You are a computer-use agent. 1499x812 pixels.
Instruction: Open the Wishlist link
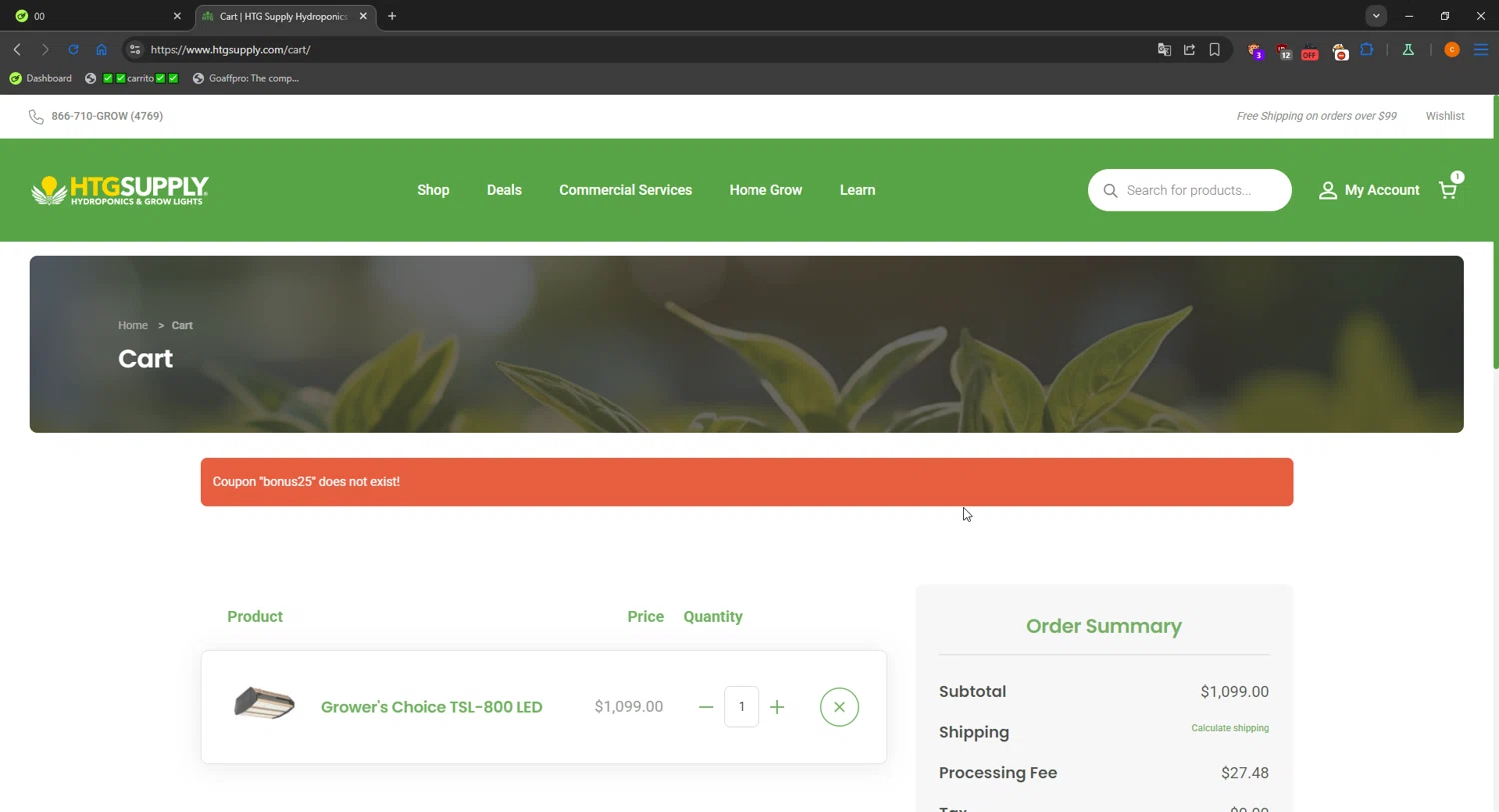(1445, 116)
